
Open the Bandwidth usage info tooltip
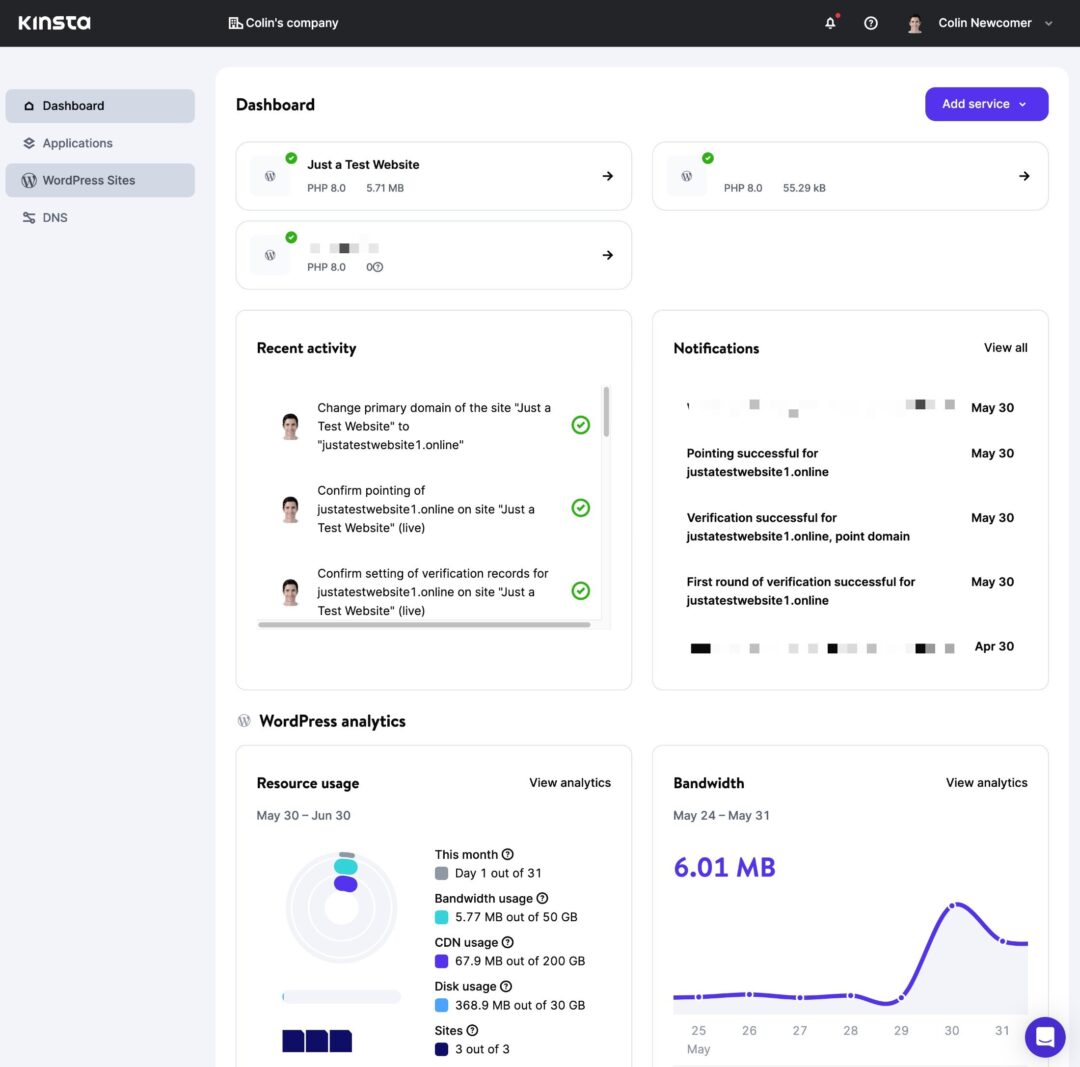click(541, 897)
